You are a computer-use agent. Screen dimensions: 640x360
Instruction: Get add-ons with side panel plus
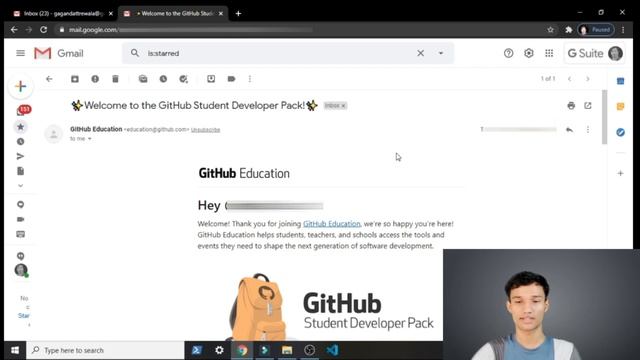point(620,173)
